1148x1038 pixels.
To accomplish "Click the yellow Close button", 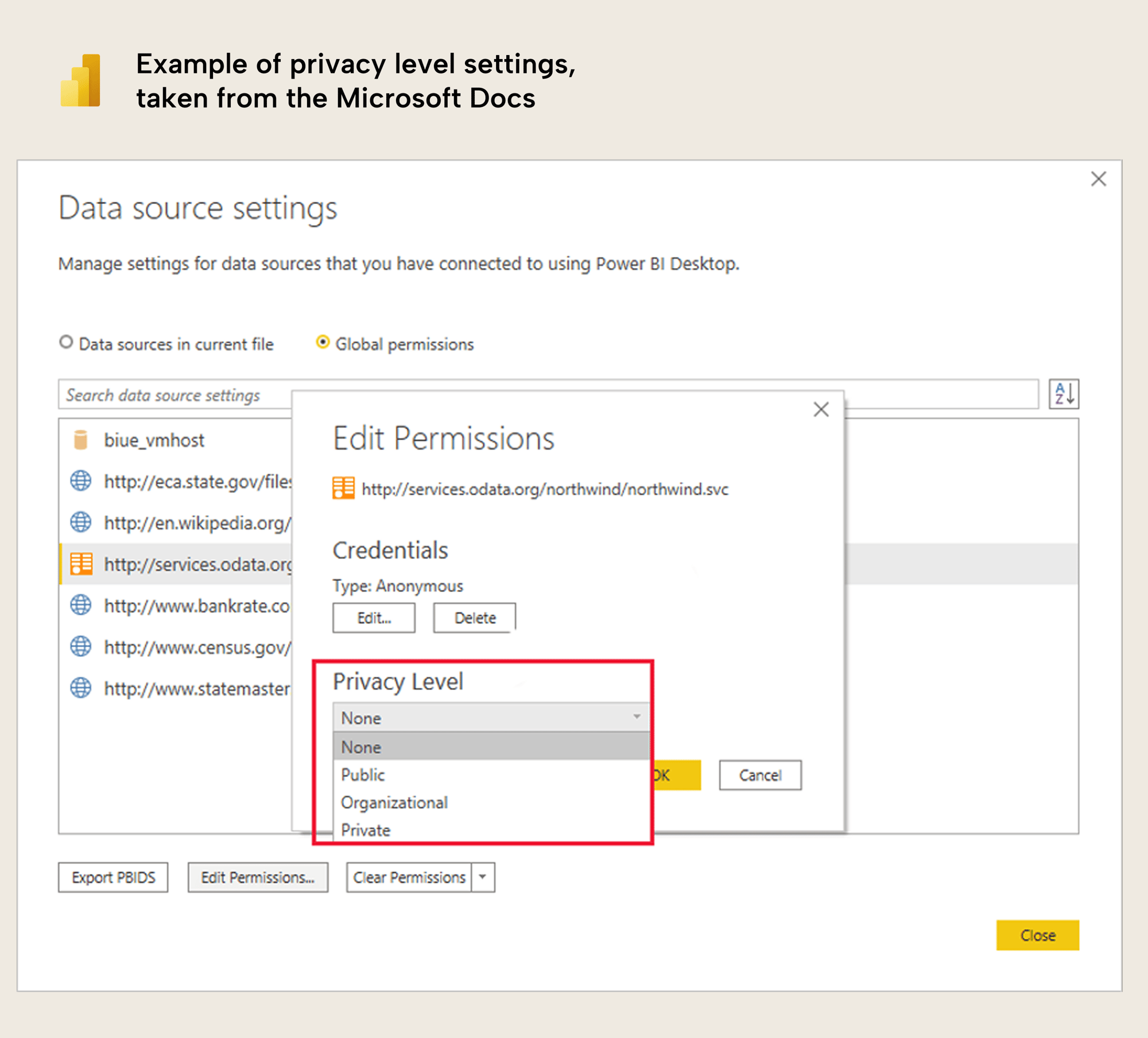I will coord(1037,935).
